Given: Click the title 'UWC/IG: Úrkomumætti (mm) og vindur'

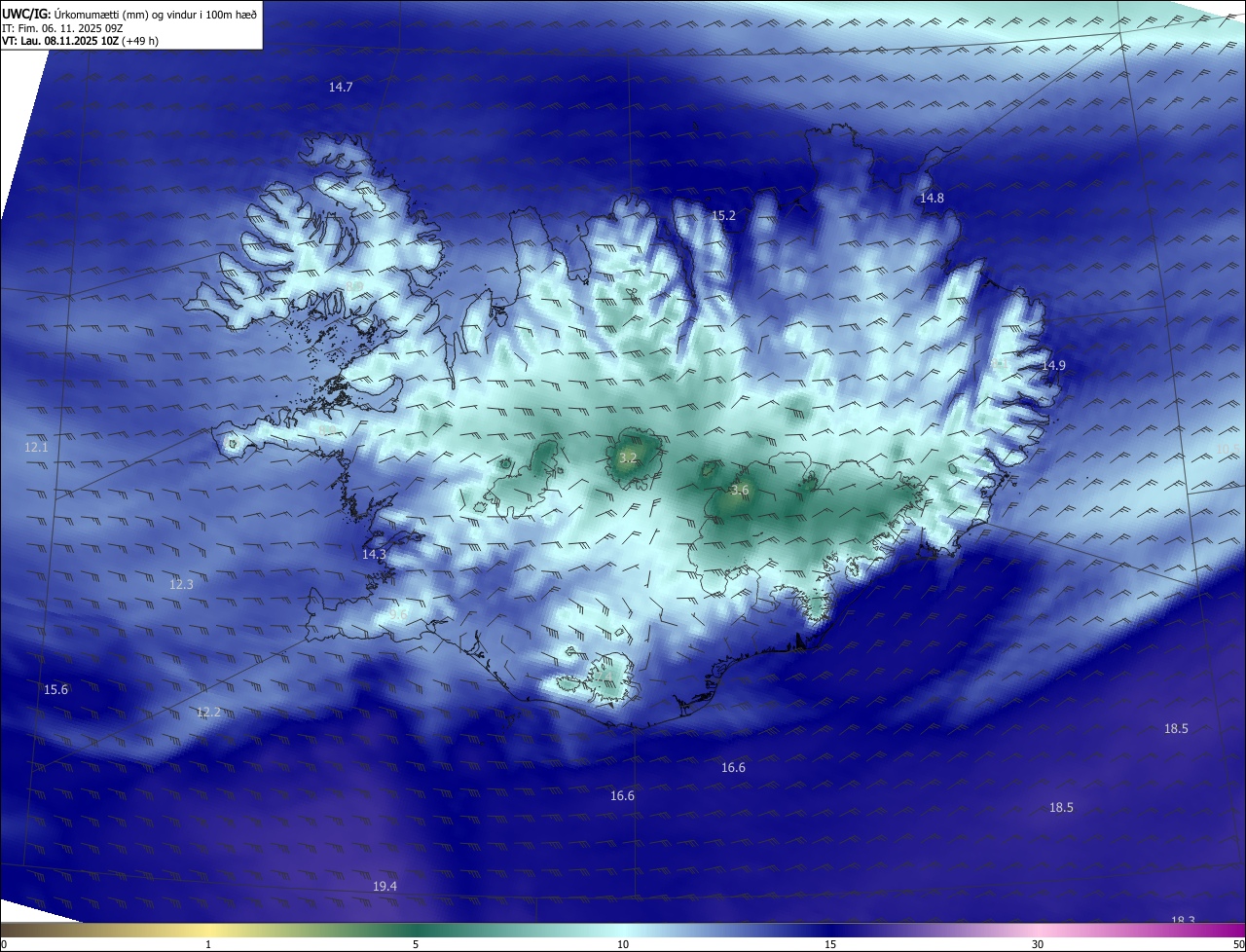Looking at the screenshot, I should tap(129, 14).
